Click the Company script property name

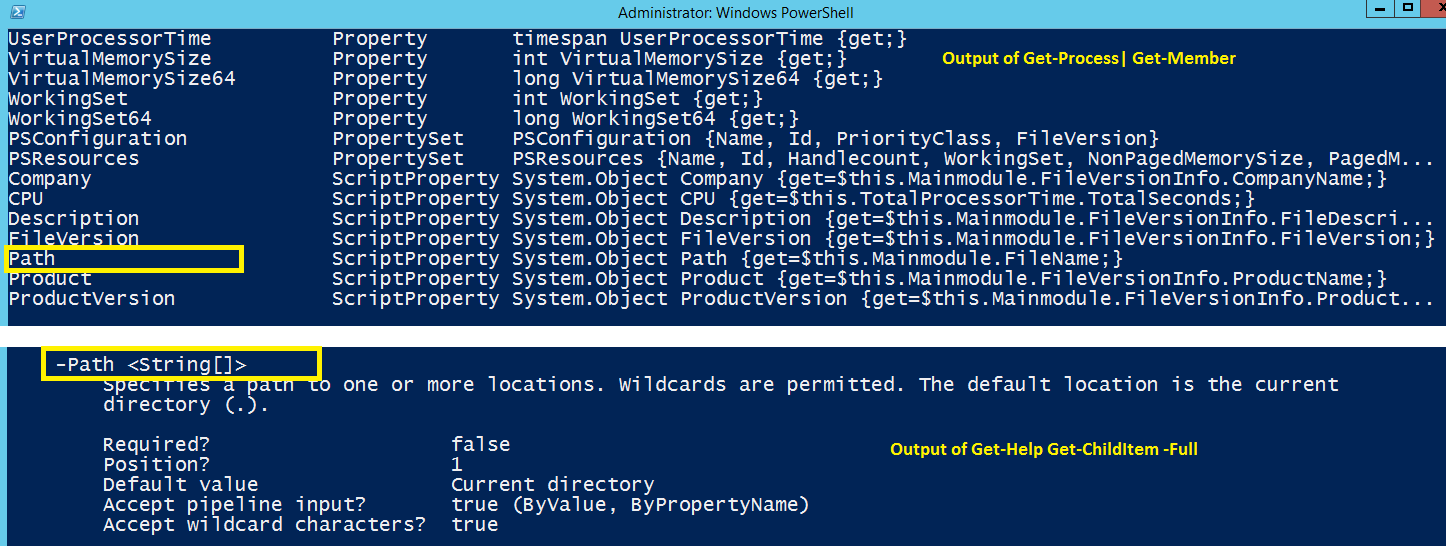click(x=50, y=179)
